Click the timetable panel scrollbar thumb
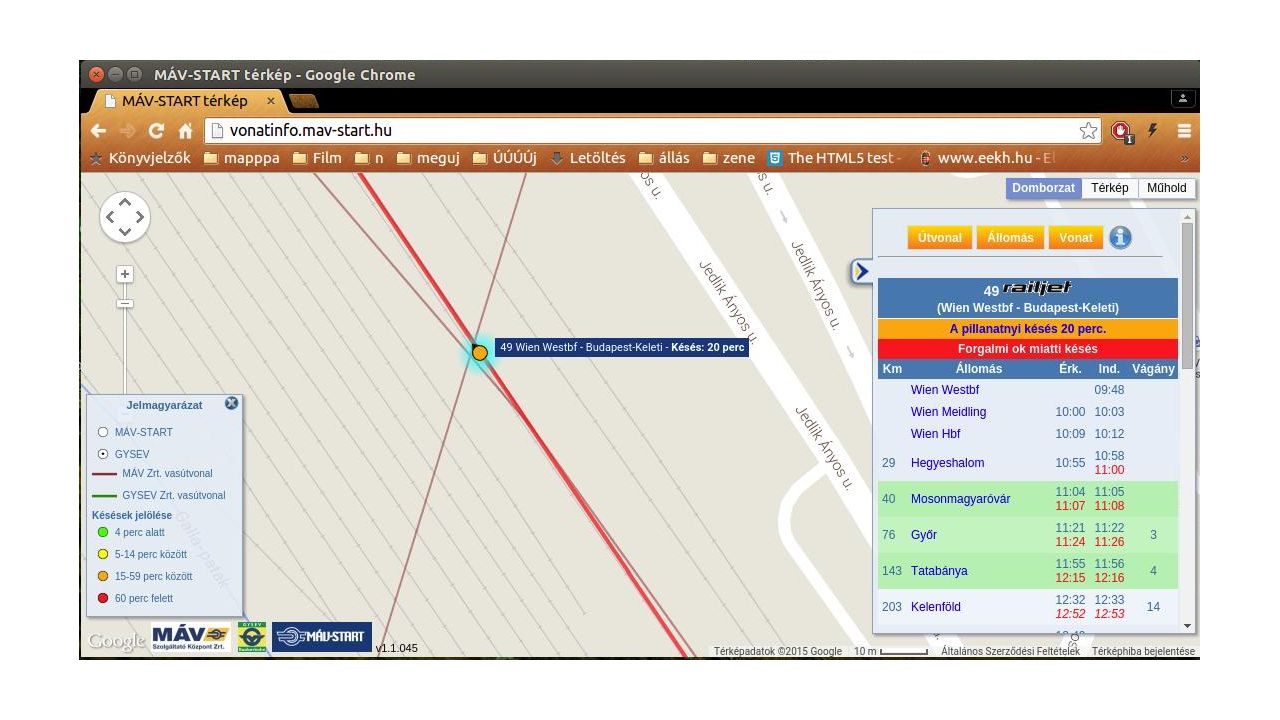Image resolution: width=1280 pixels, height=720 pixels. tap(1188, 295)
